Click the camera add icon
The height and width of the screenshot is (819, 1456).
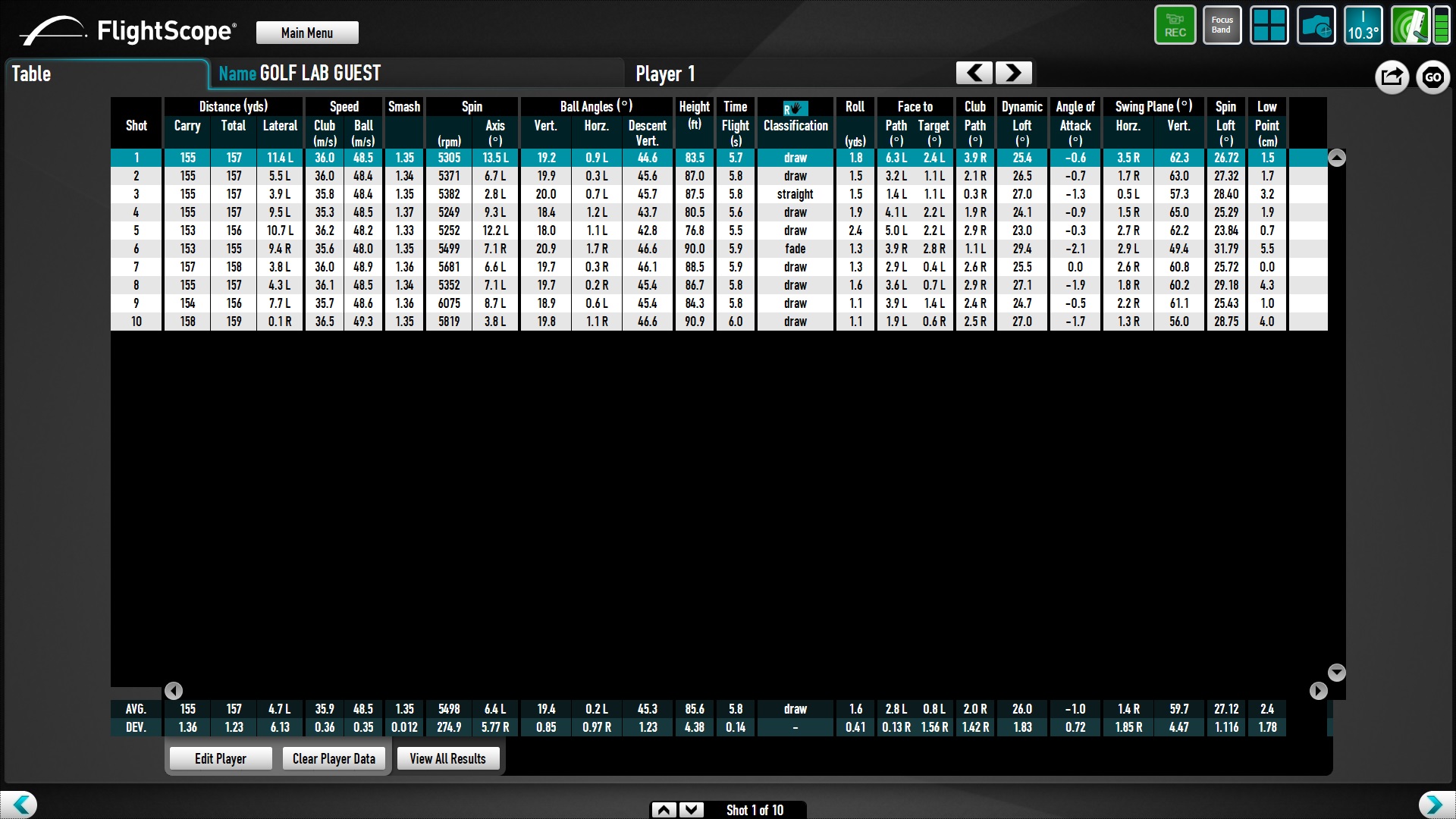1316,26
